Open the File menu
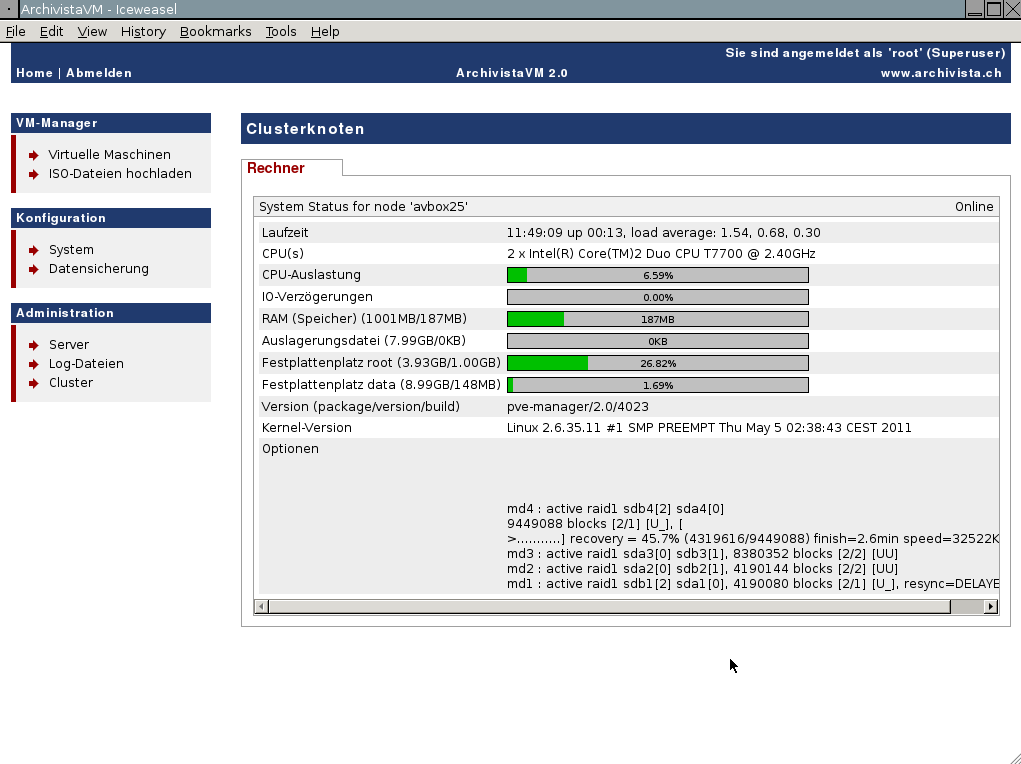Viewport: 1021px width, 764px height. [16, 31]
